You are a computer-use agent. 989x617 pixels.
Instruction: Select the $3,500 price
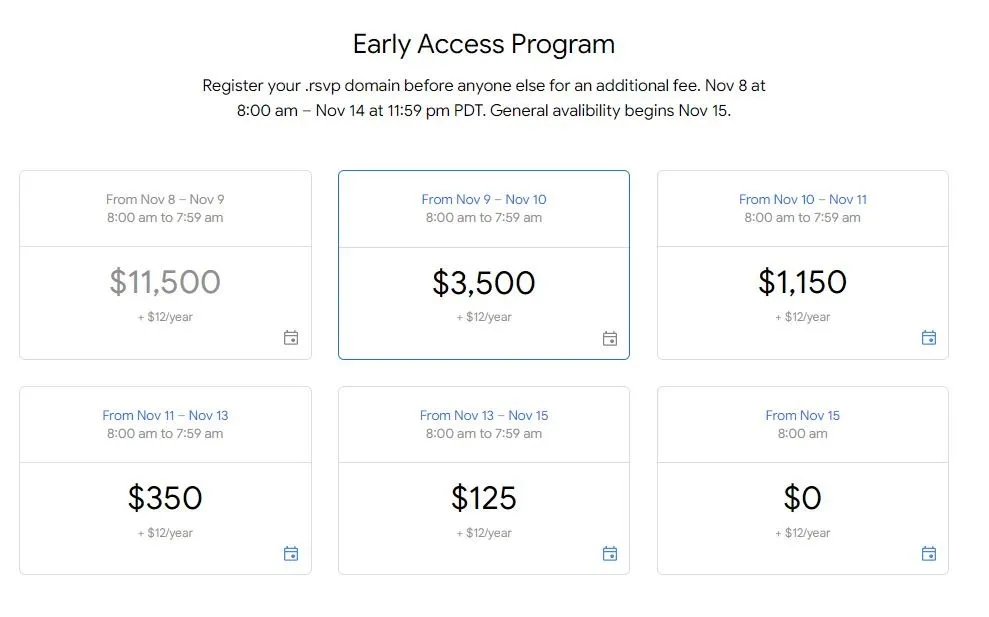(x=484, y=283)
